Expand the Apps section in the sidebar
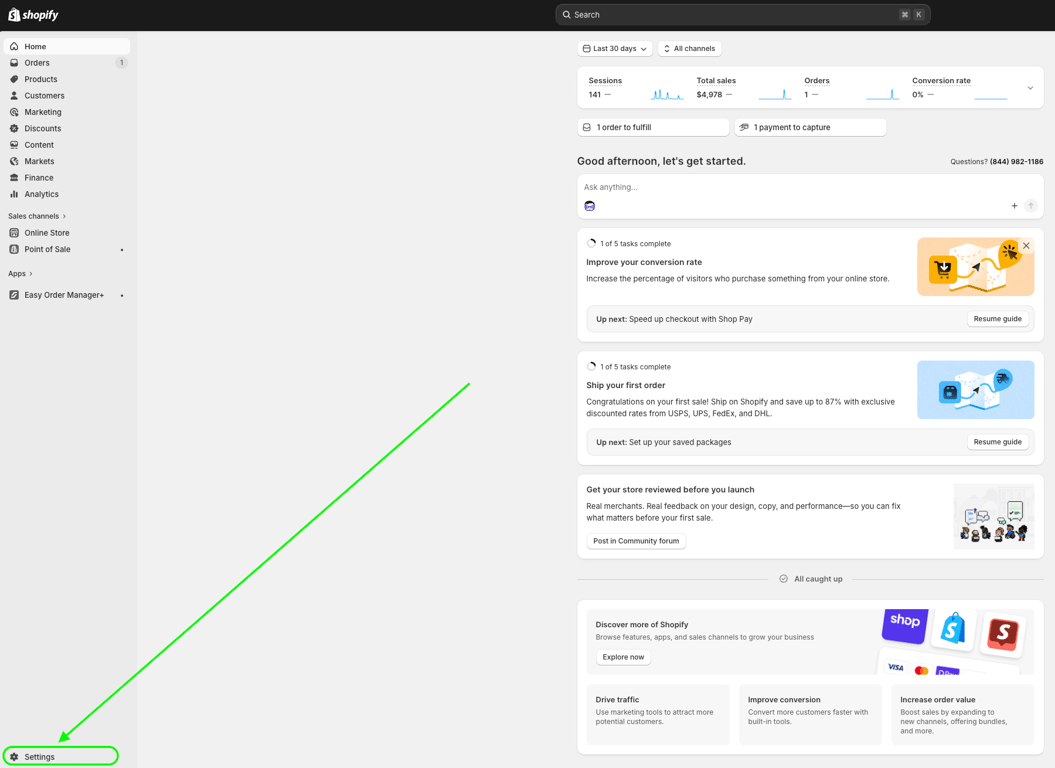 click(x=20, y=273)
